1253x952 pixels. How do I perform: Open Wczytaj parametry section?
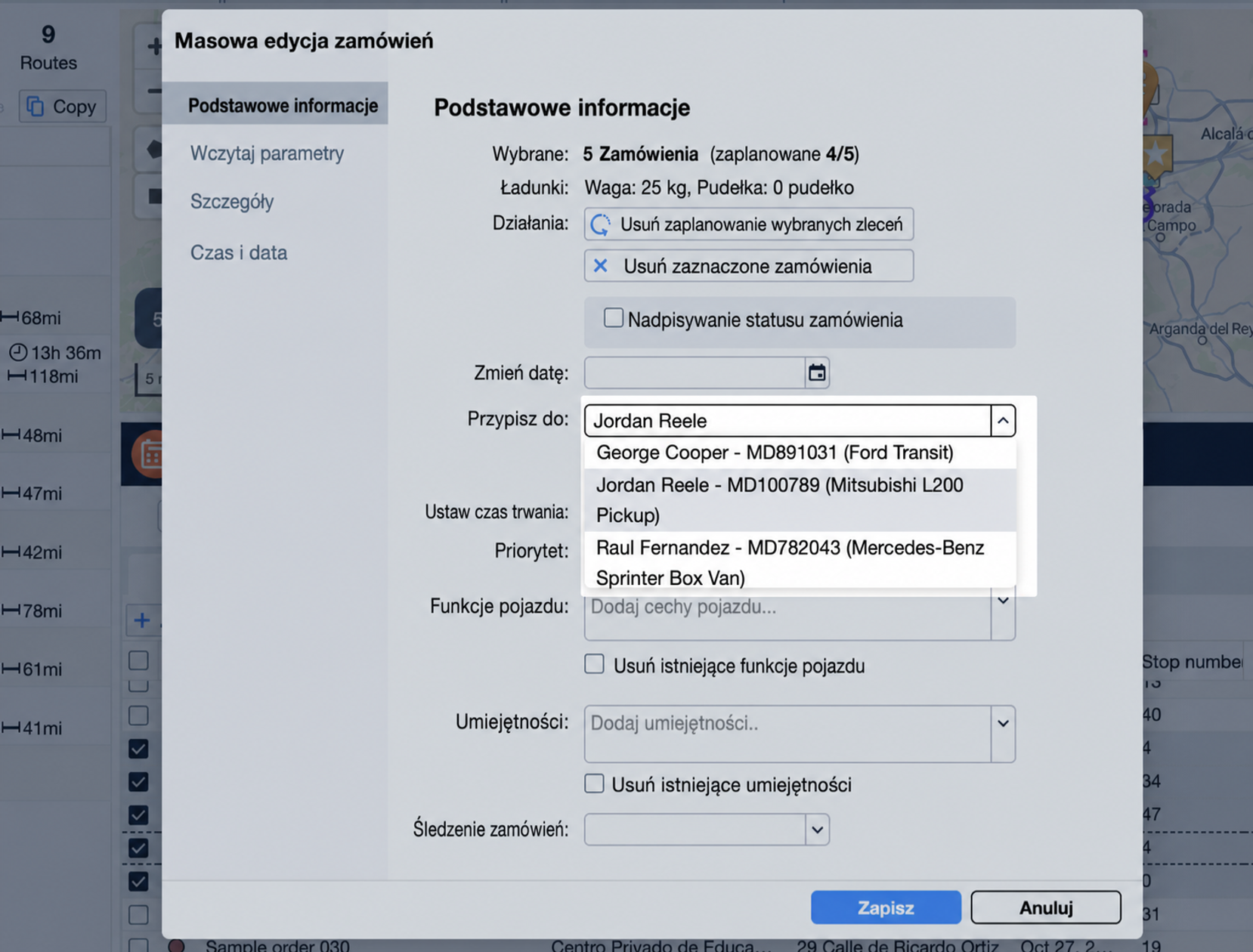267,153
